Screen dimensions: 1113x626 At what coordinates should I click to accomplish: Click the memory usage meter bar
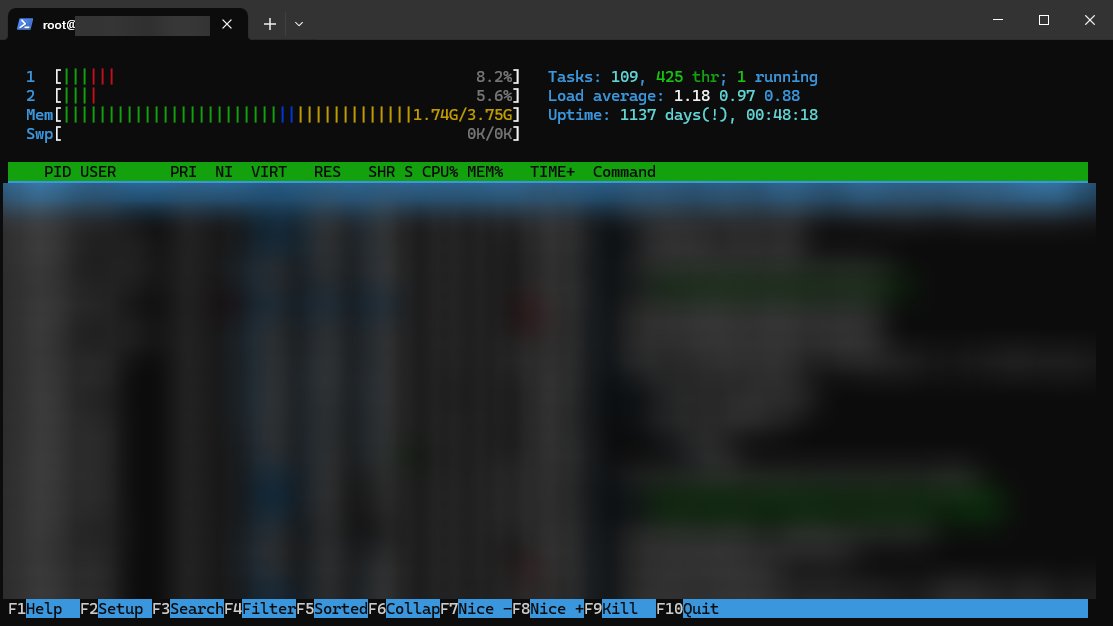click(x=250, y=114)
